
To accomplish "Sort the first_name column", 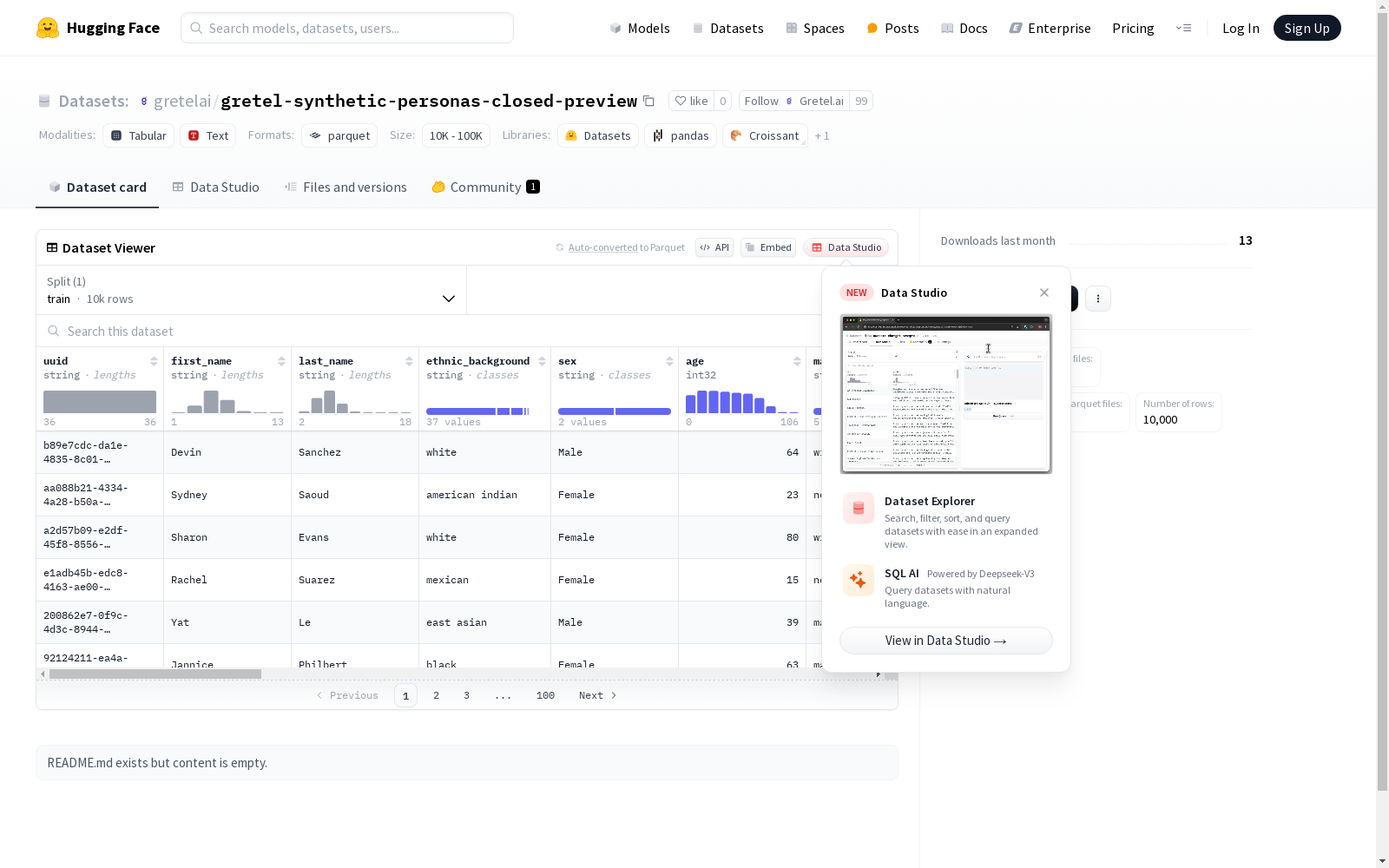I will click(281, 361).
